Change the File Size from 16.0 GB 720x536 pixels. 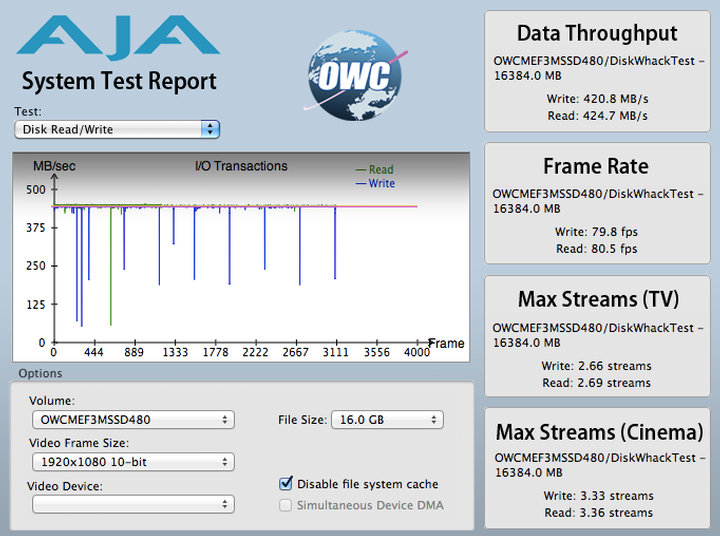click(386, 420)
